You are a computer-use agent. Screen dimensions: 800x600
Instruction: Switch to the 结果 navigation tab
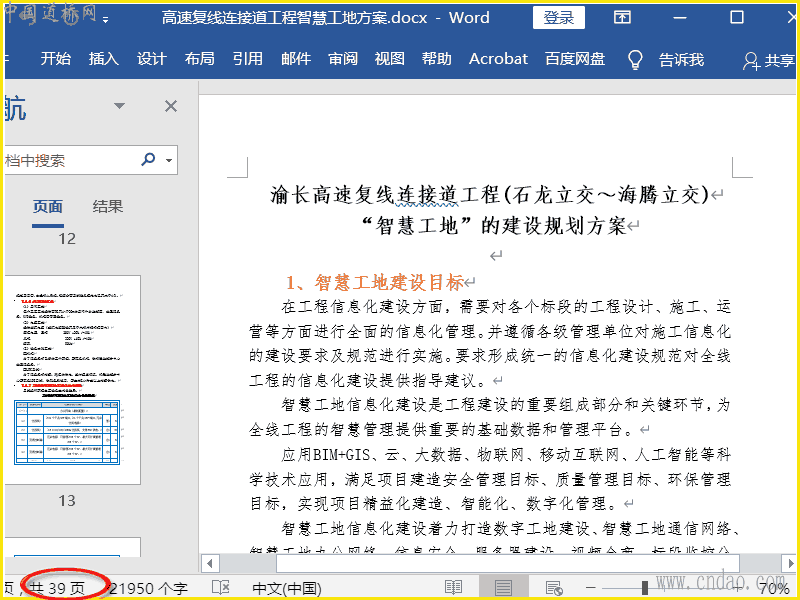click(x=108, y=207)
